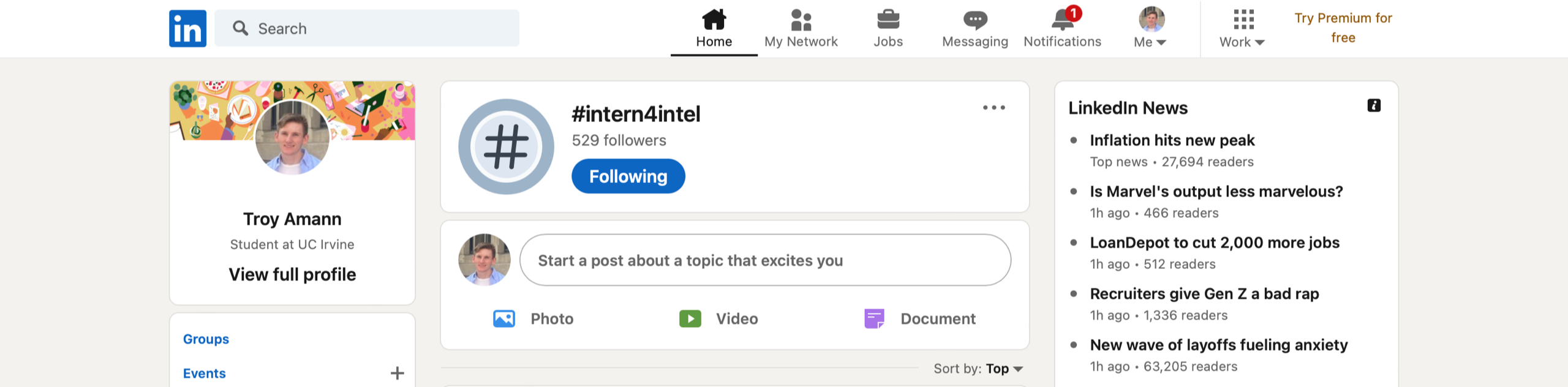
Task: Click the LinkedIn logo icon
Action: 187,28
